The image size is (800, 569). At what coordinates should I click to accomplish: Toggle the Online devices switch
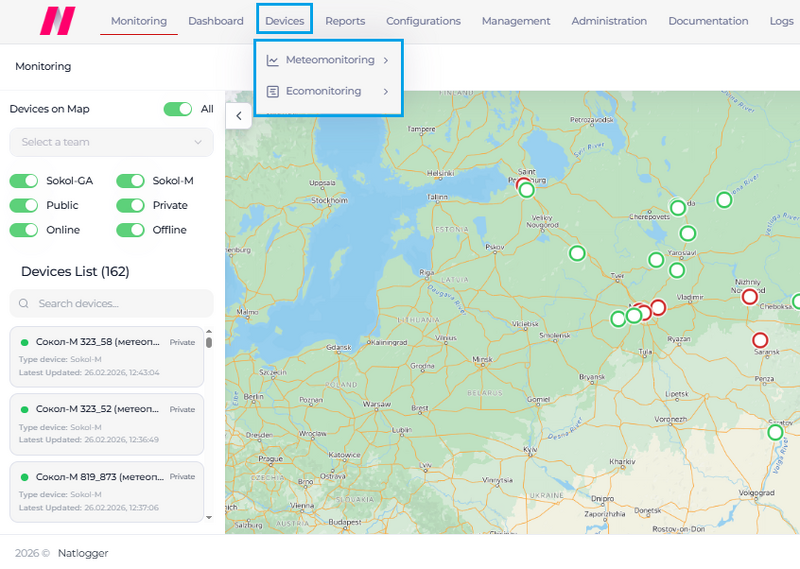[x=23, y=230]
